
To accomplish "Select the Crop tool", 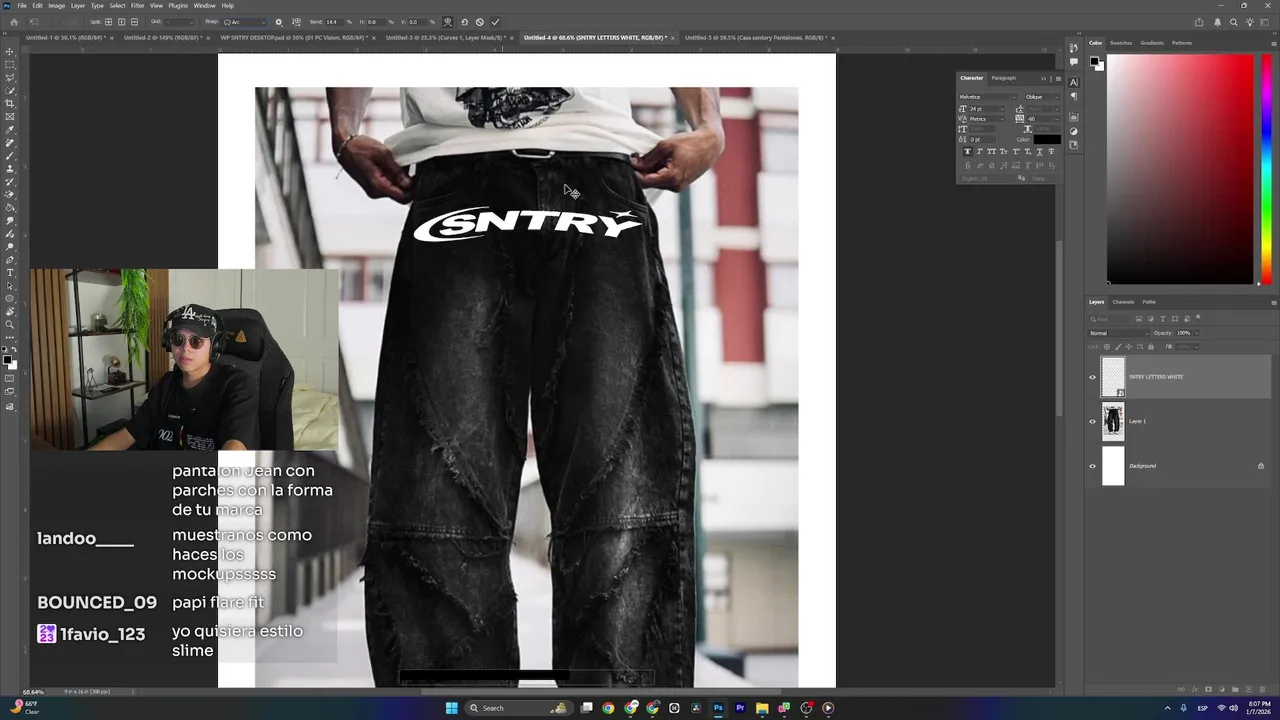I will (x=10, y=103).
